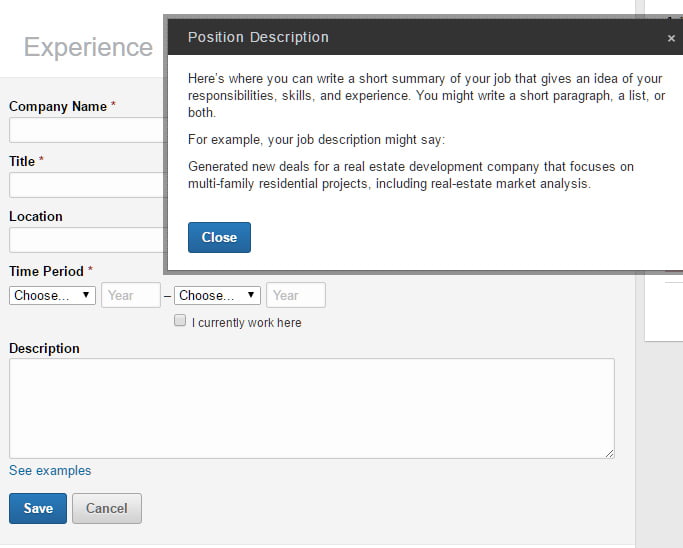Click the Company Name input field

click(87, 130)
